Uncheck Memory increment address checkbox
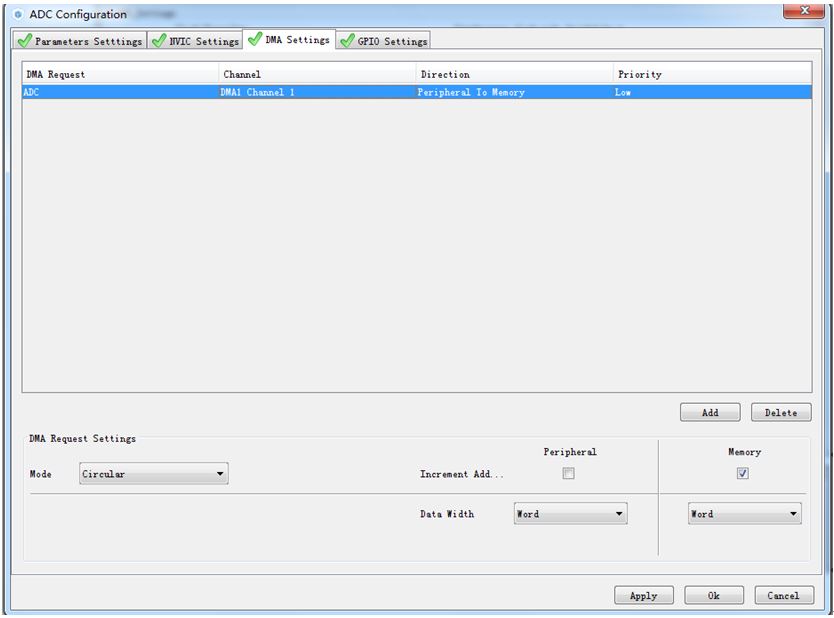 click(742, 474)
